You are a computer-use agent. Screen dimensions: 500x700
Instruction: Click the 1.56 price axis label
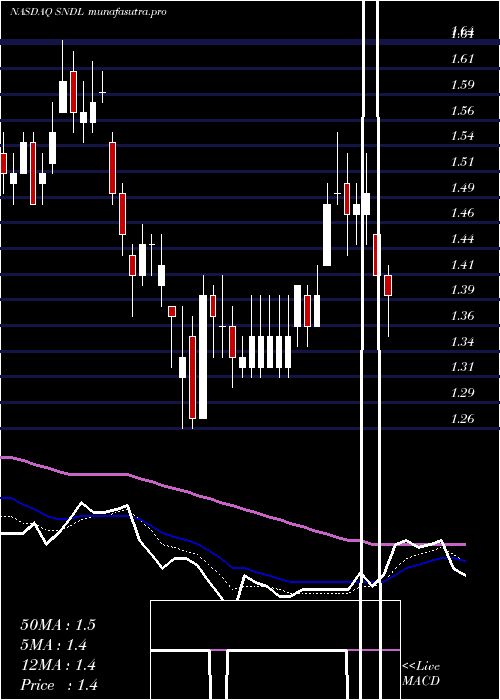pyautogui.click(x=463, y=110)
